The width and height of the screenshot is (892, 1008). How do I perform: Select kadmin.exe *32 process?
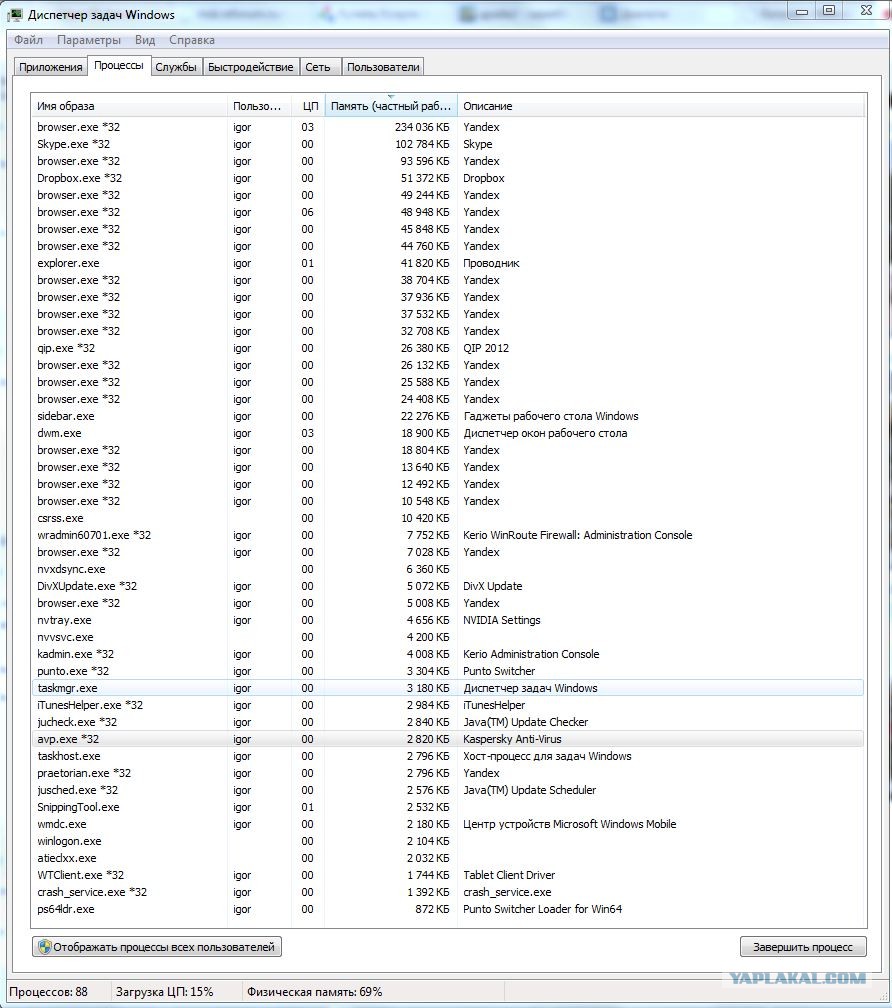click(447, 654)
